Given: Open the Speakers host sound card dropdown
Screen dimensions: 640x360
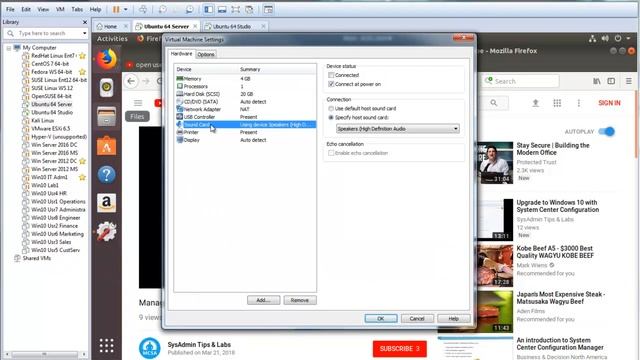Looking at the screenshot, I should coord(398,129).
